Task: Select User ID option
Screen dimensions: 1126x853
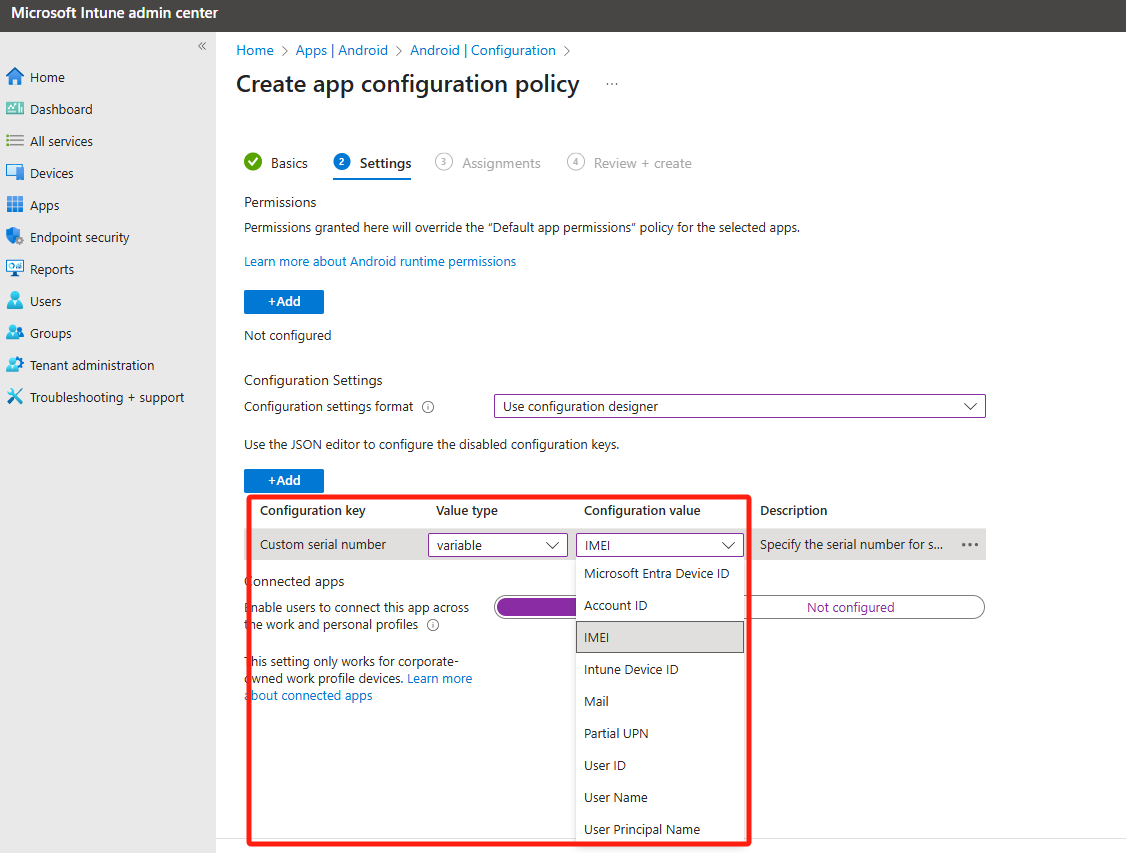Action: [x=659, y=765]
